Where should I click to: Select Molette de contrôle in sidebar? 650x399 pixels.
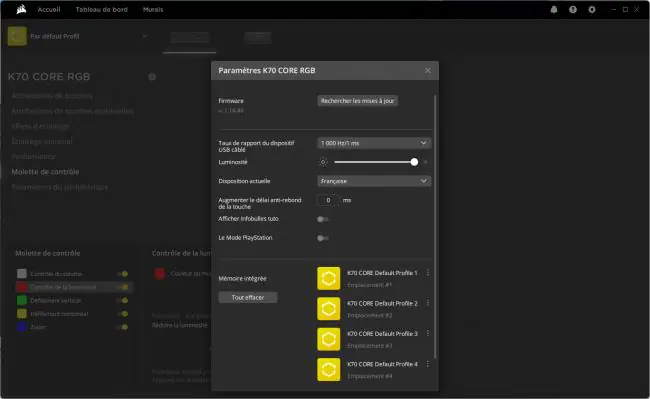[x=45, y=172]
